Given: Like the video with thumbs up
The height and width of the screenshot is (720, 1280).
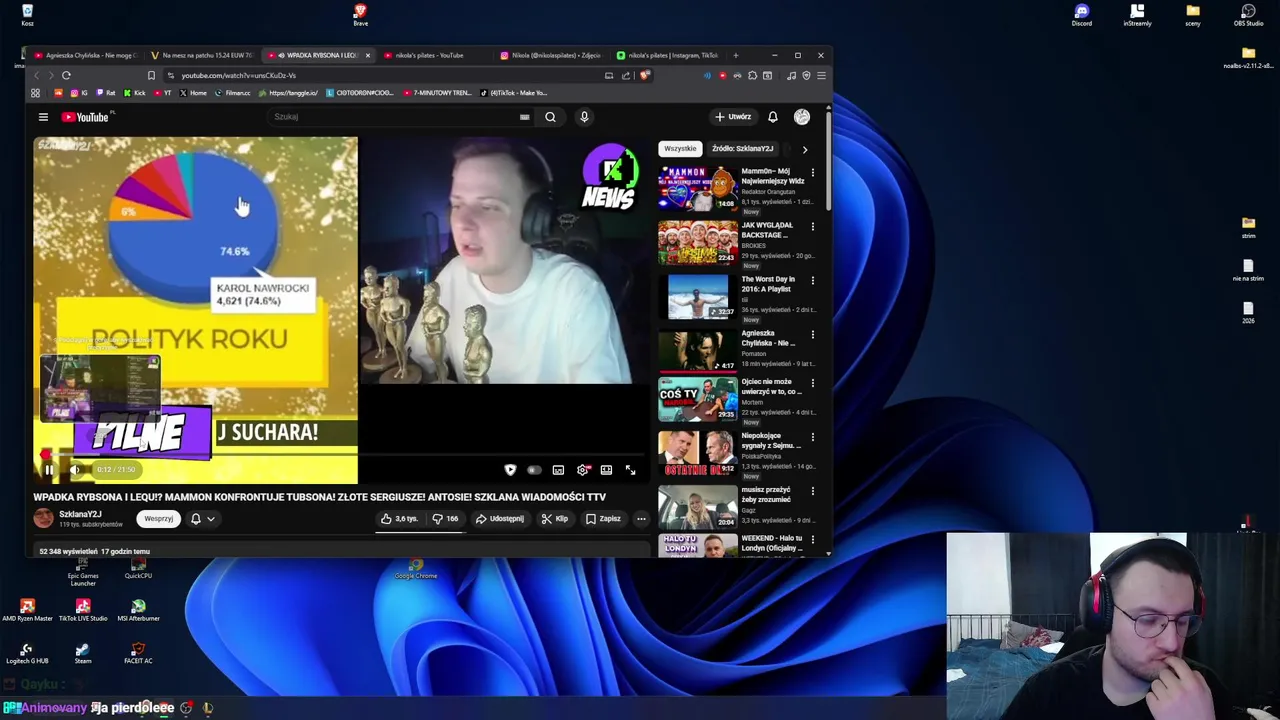Looking at the screenshot, I should [x=400, y=519].
